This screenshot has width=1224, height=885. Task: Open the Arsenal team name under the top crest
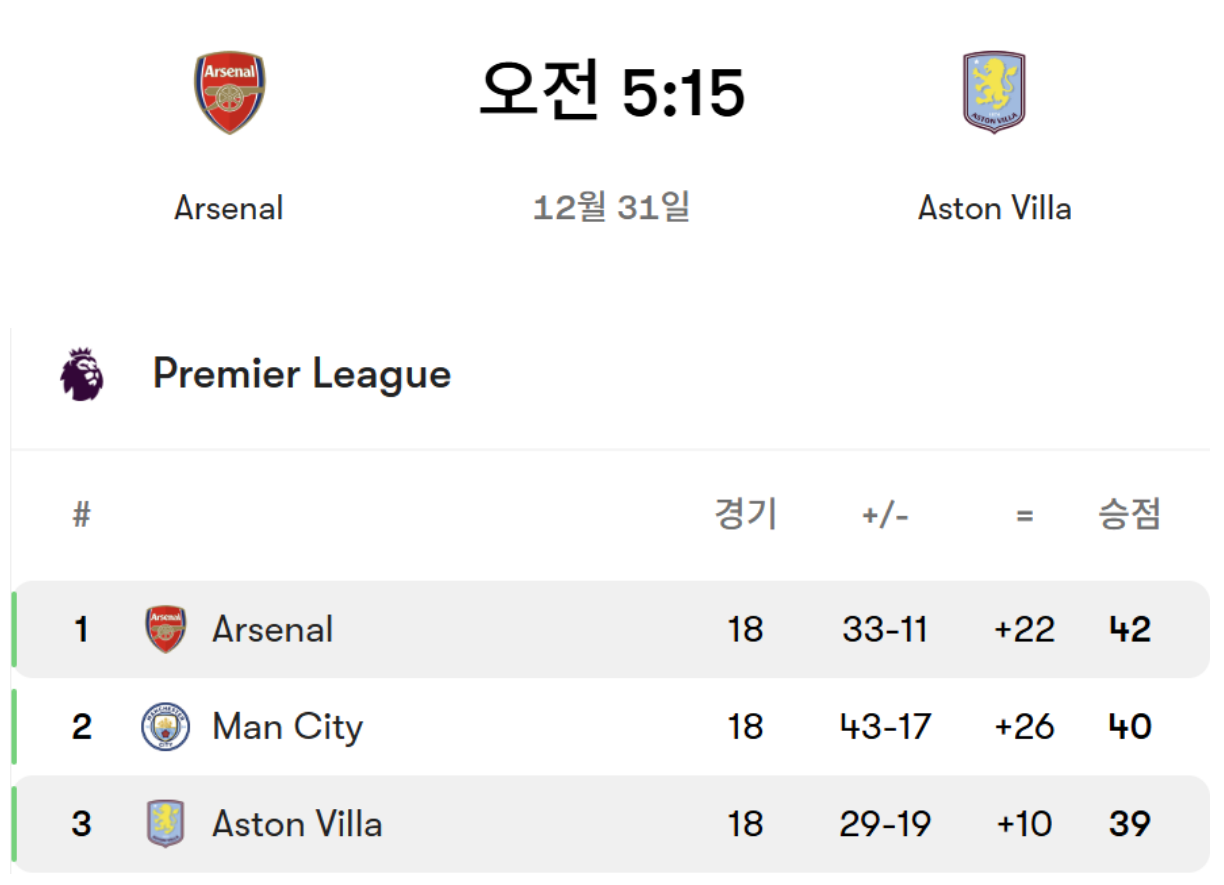tap(229, 208)
